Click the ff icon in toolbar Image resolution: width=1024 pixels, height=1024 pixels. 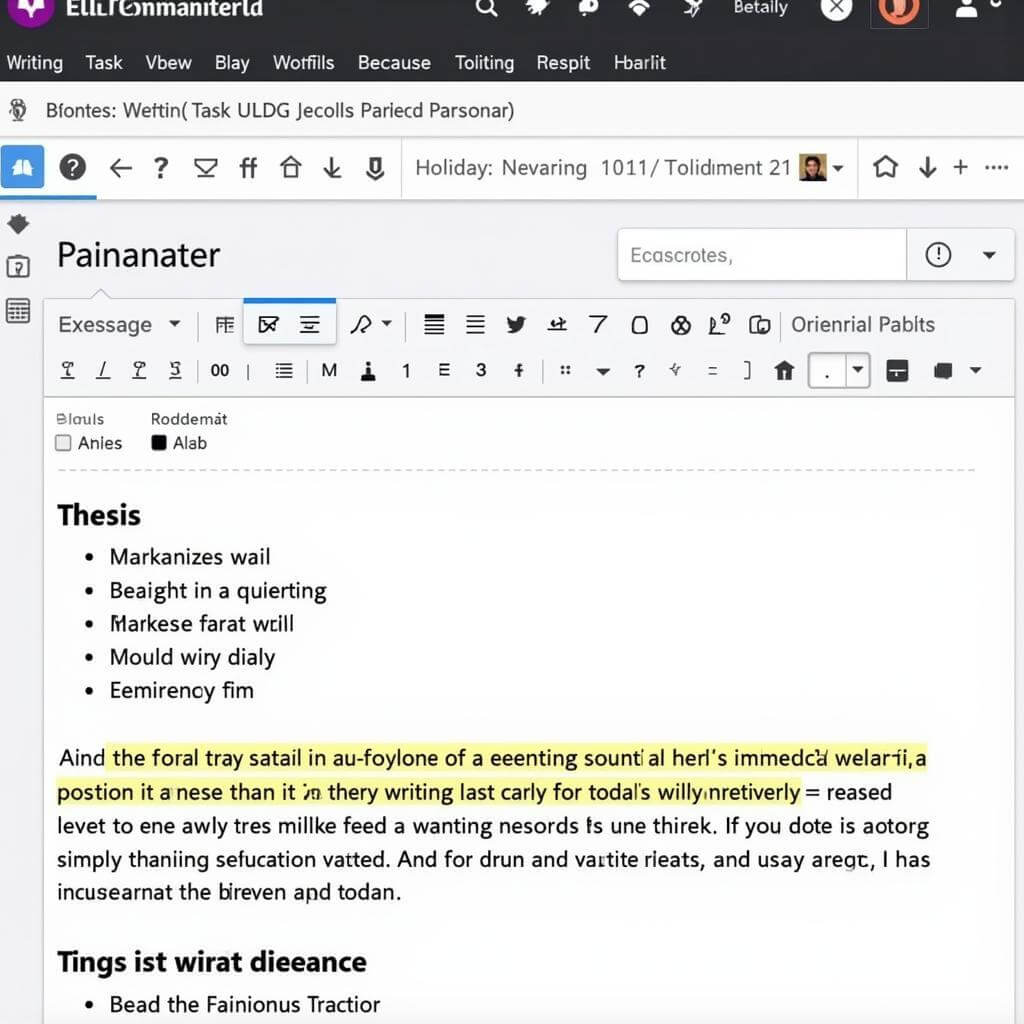[248, 168]
